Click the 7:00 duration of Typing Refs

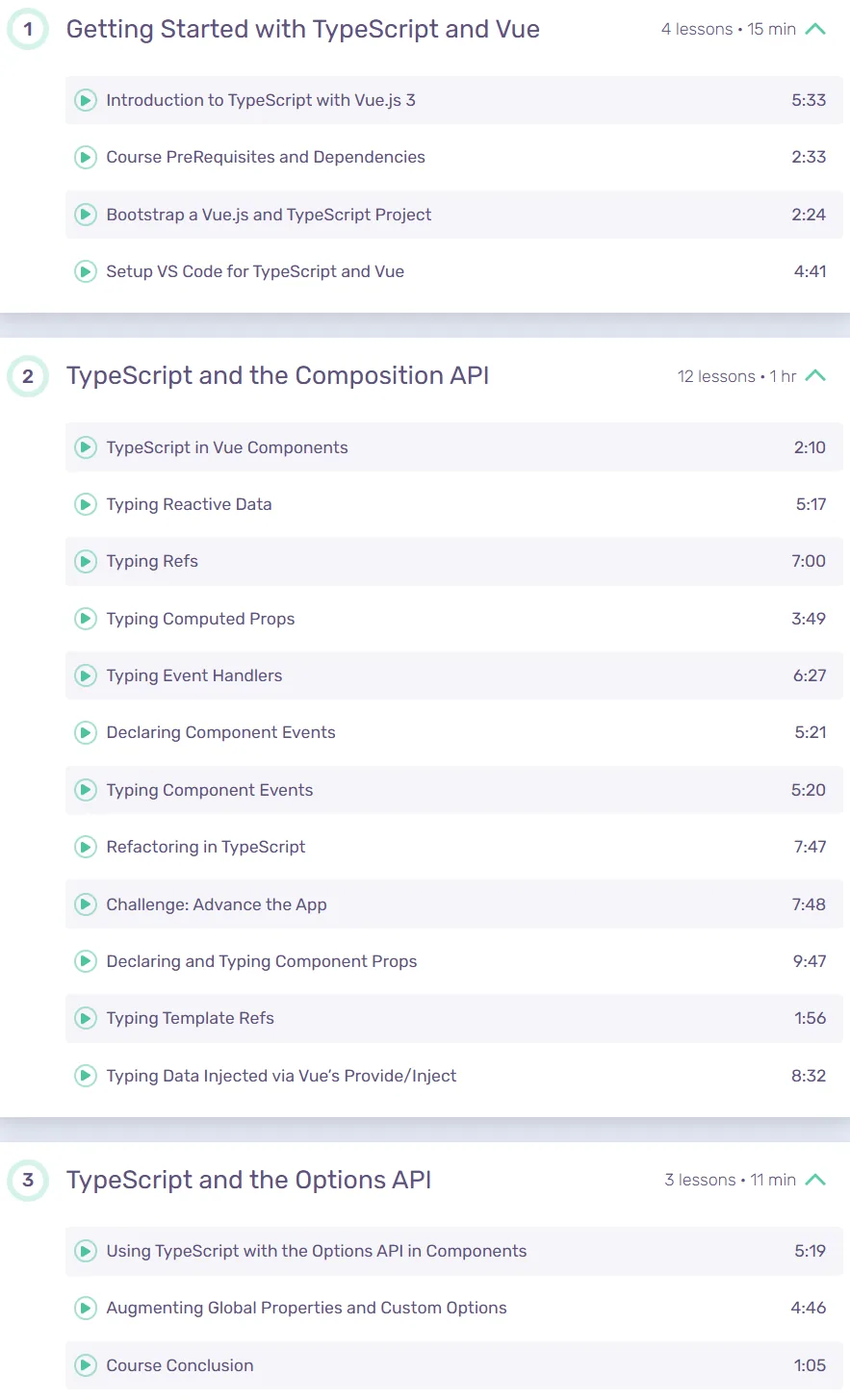coord(809,561)
